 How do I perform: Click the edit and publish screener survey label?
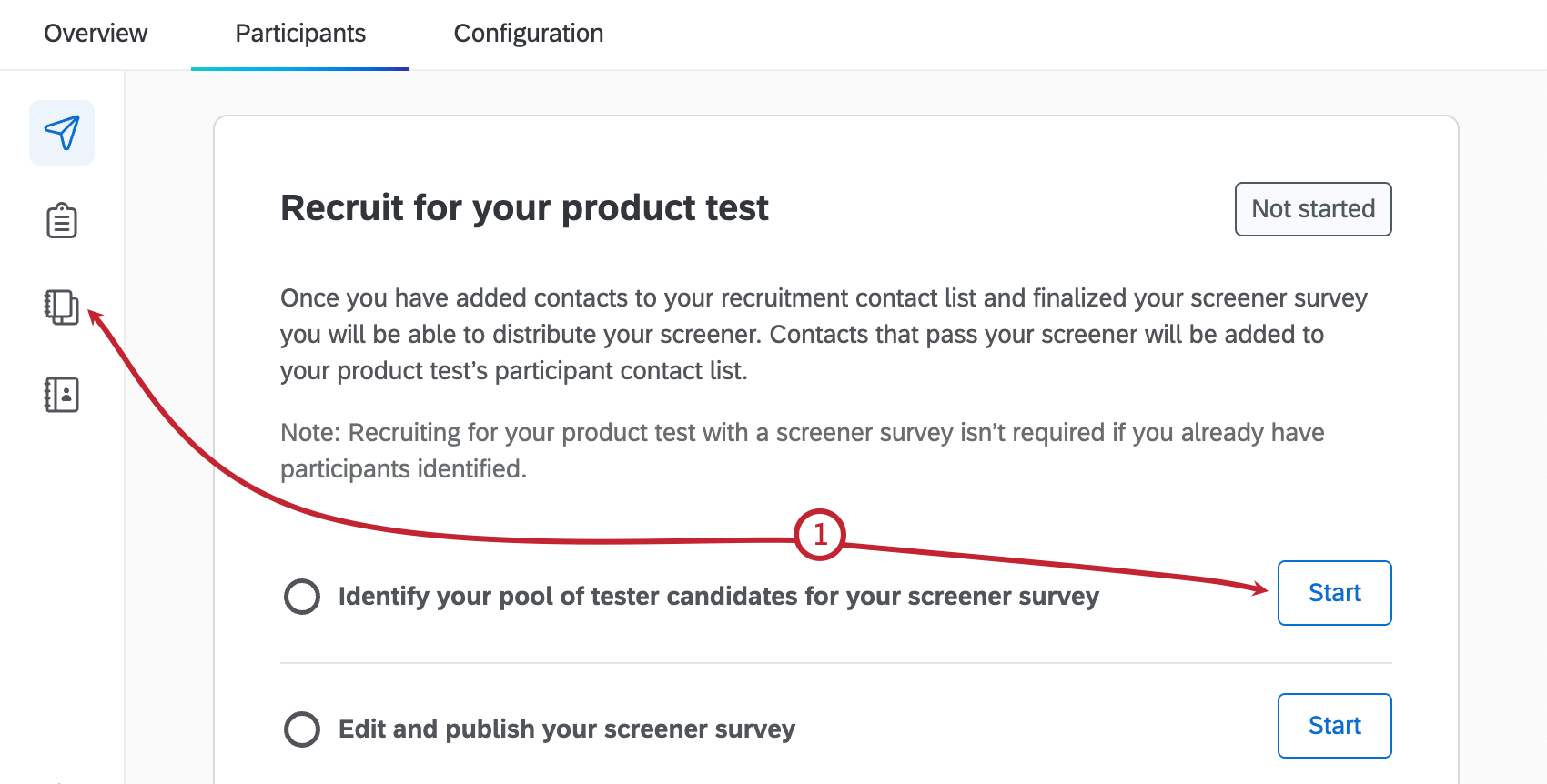click(566, 729)
